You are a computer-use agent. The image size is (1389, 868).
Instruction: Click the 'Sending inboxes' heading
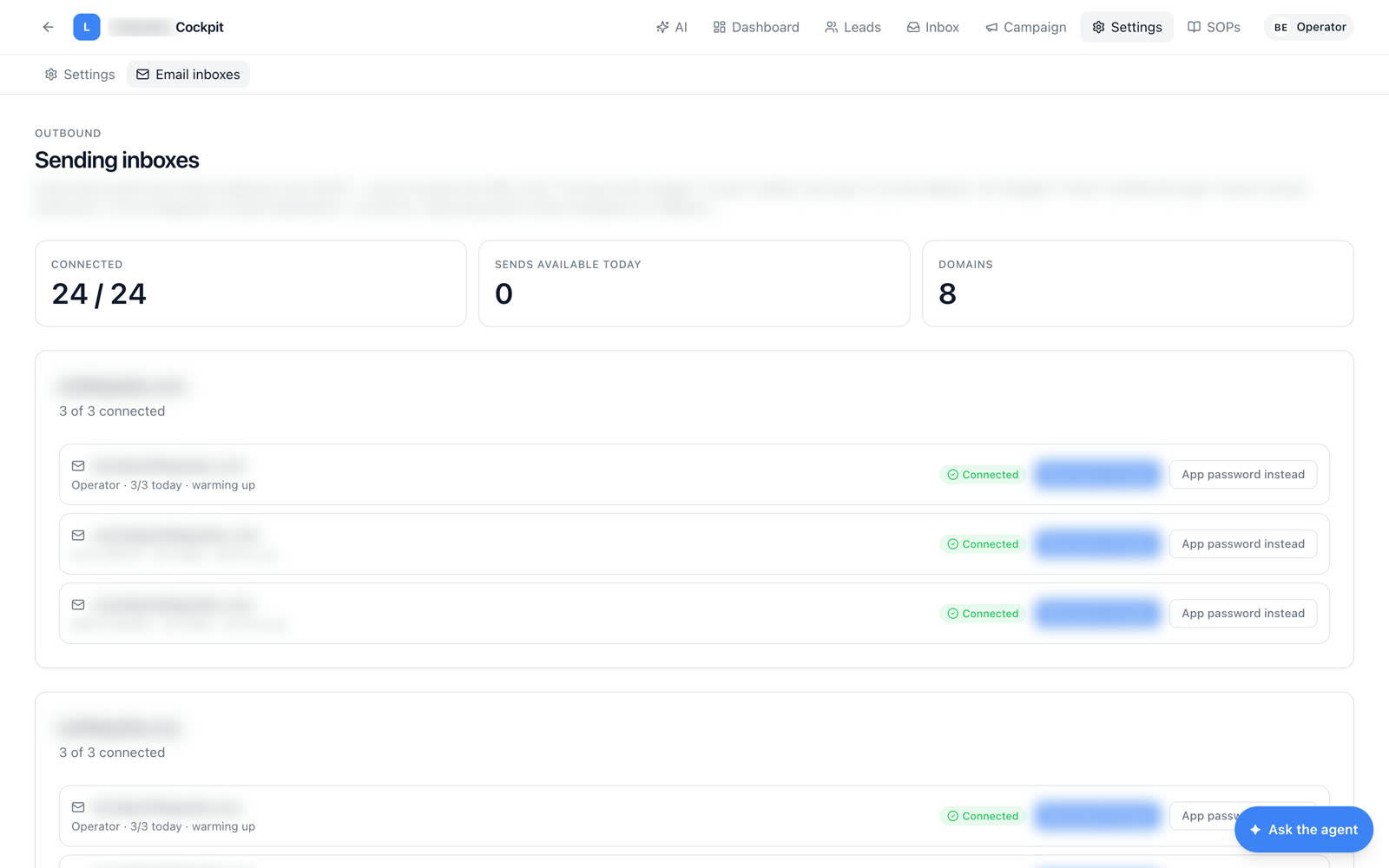click(x=117, y=161)
